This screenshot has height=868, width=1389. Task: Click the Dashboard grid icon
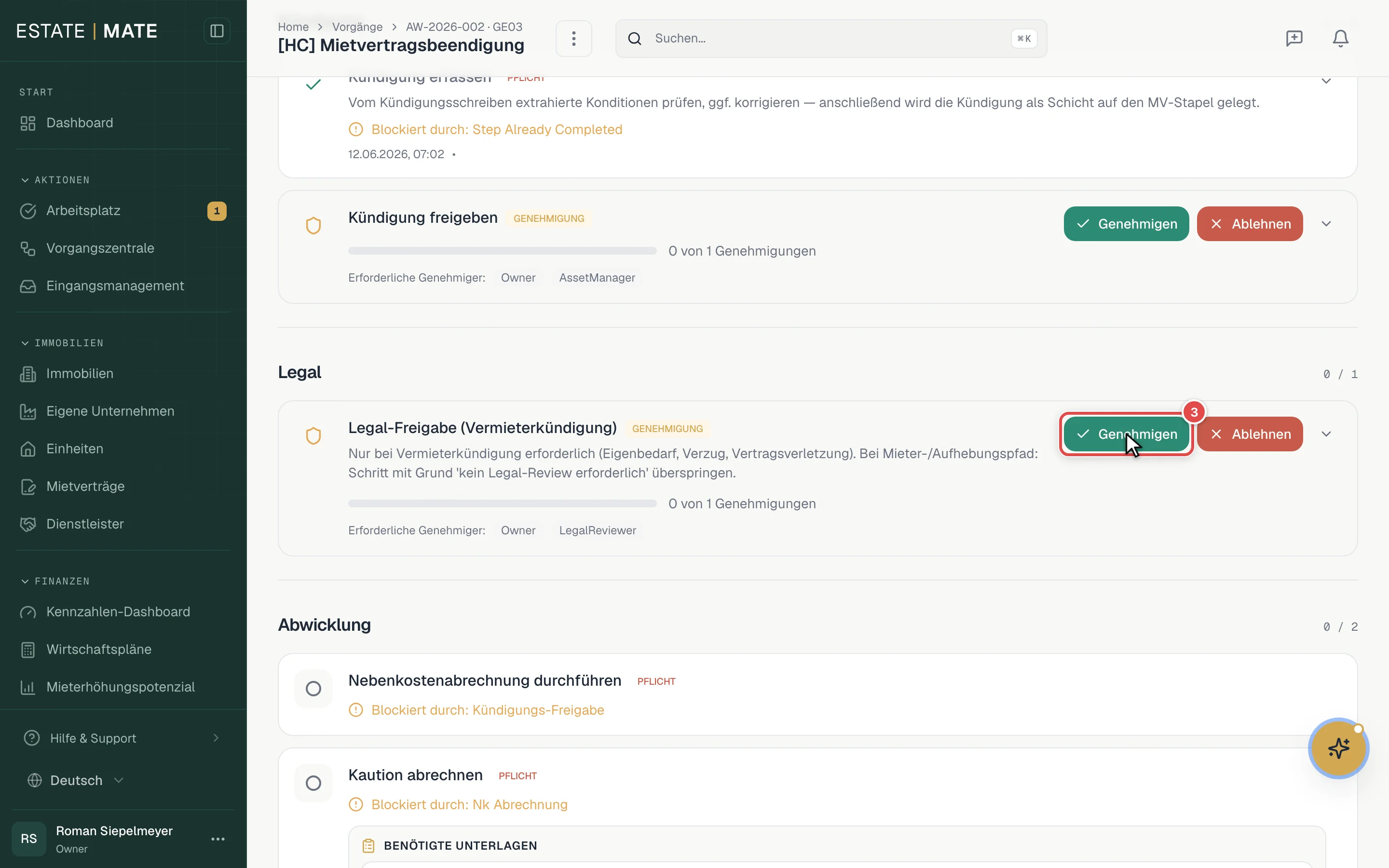[x=27, y=123]
